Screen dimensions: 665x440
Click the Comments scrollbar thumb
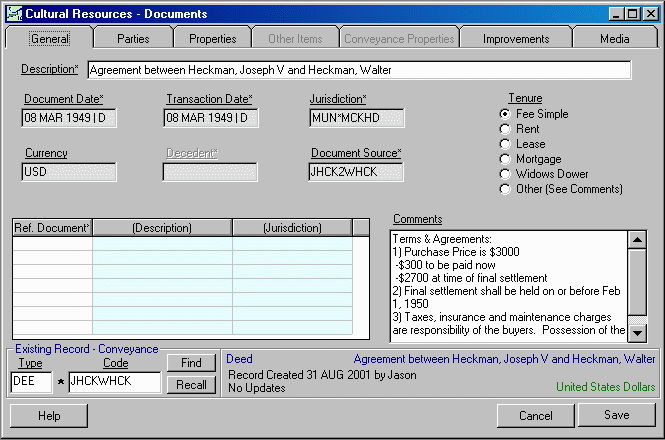637,282
